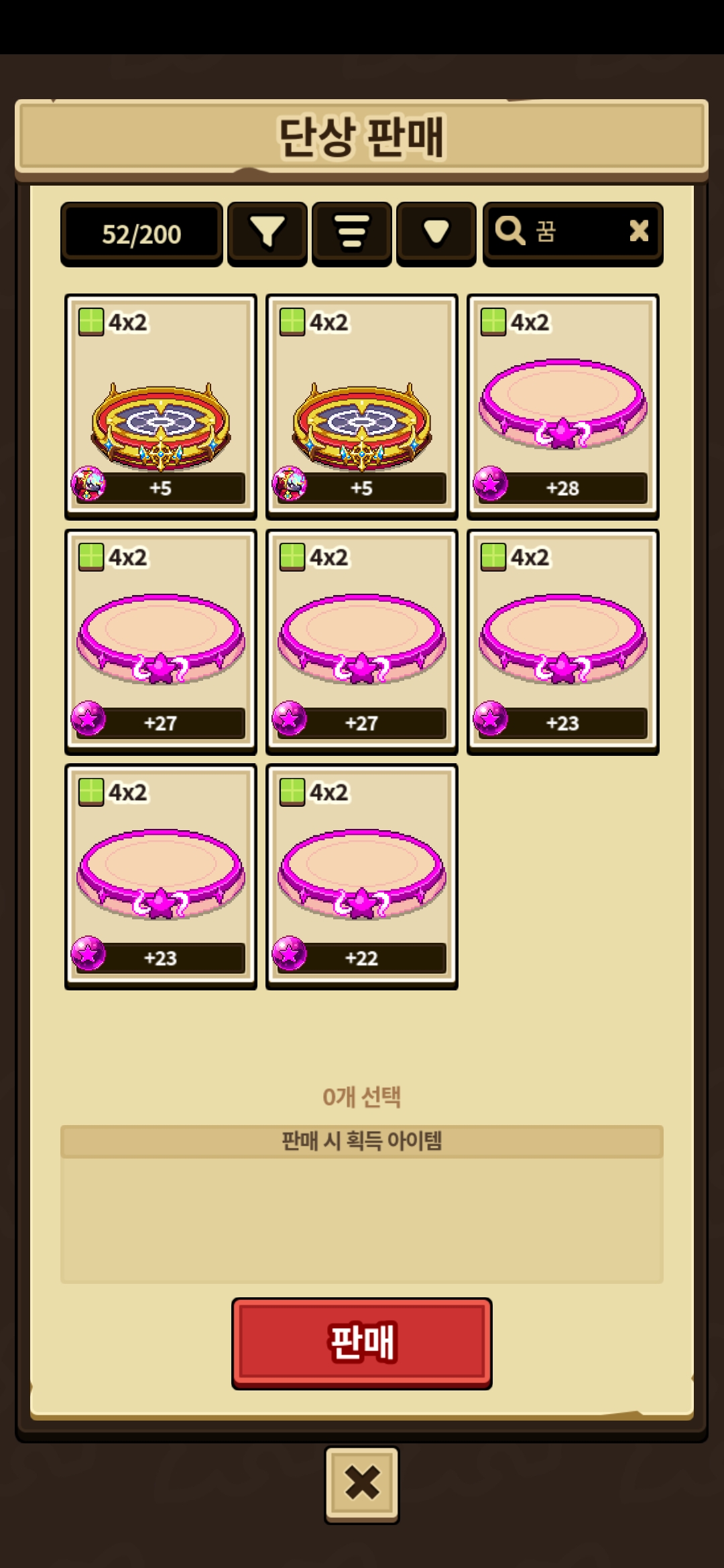Select the first pink pedestal with +27

click(x=161, y=642)
